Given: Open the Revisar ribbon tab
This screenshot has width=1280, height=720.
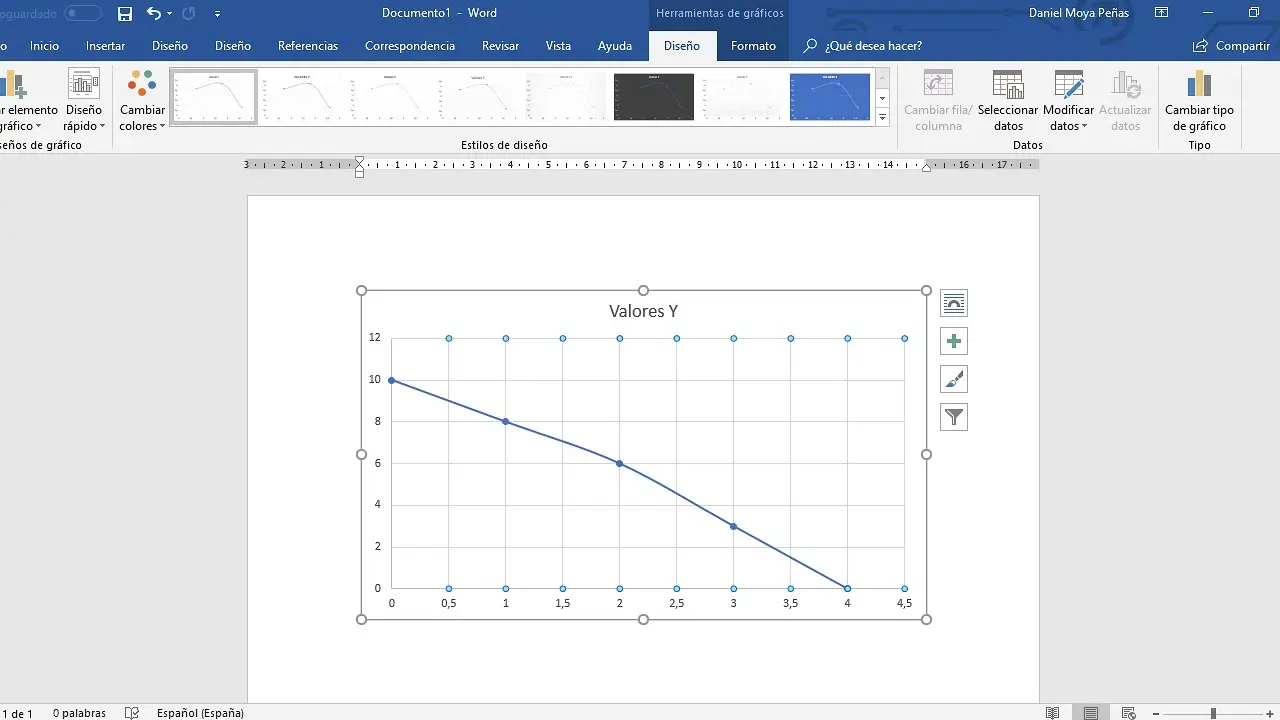Looking at the screenshot, I should (500, 46).
